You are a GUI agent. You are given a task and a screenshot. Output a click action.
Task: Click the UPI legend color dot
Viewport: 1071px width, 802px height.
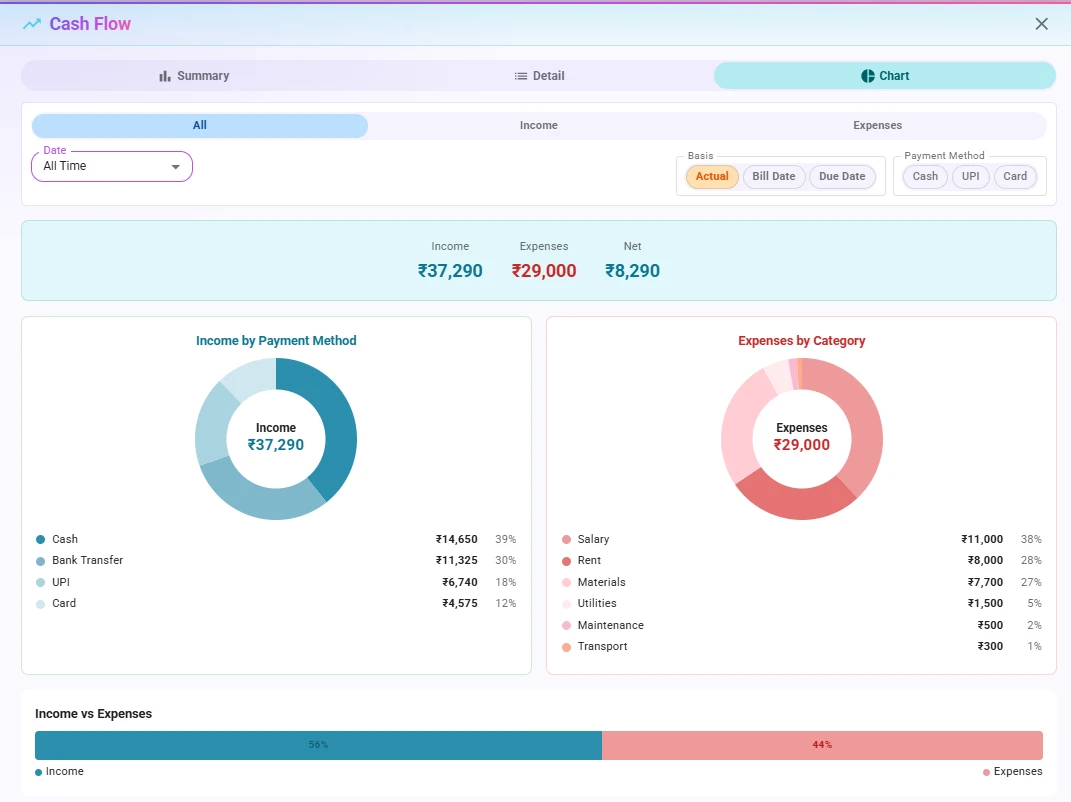[x=40, y=583]
